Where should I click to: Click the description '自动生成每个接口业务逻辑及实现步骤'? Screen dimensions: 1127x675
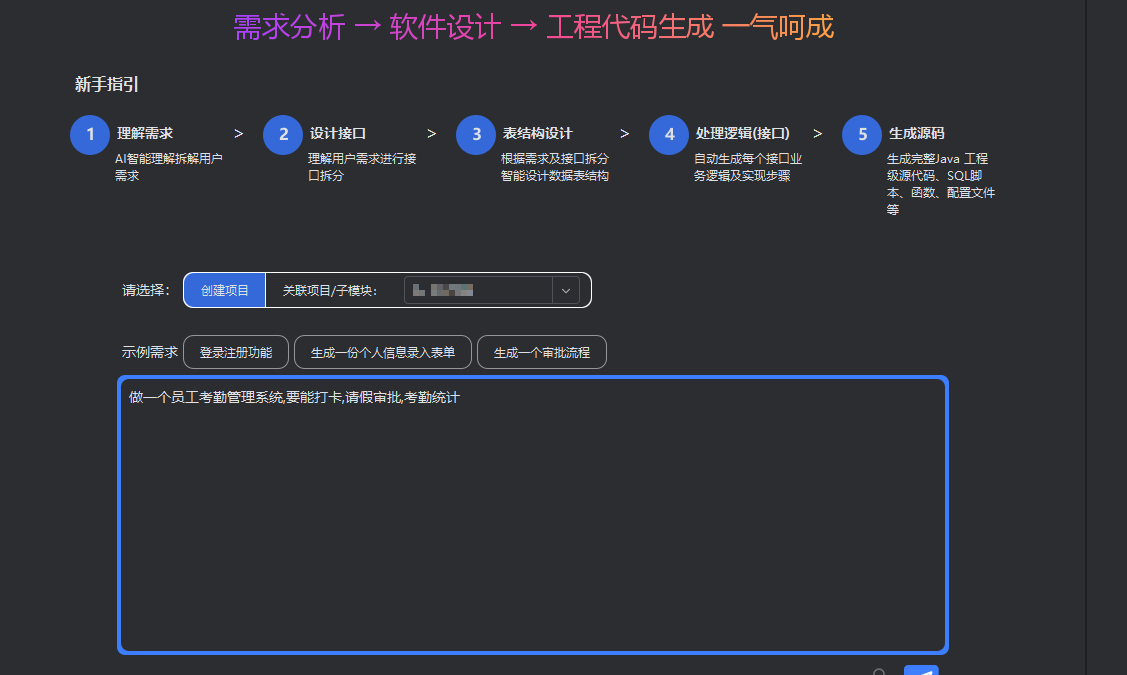(x=748, y=167)
